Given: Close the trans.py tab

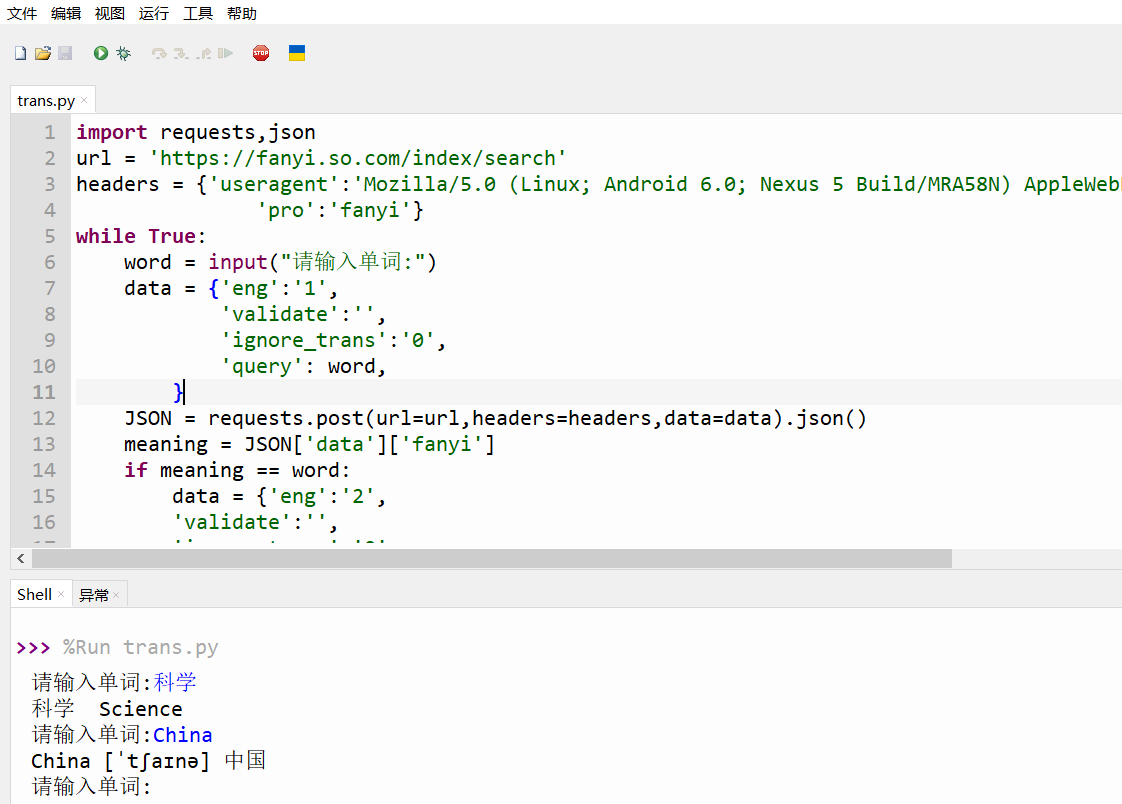Looking at the screenshot, I should coord(84,100).
